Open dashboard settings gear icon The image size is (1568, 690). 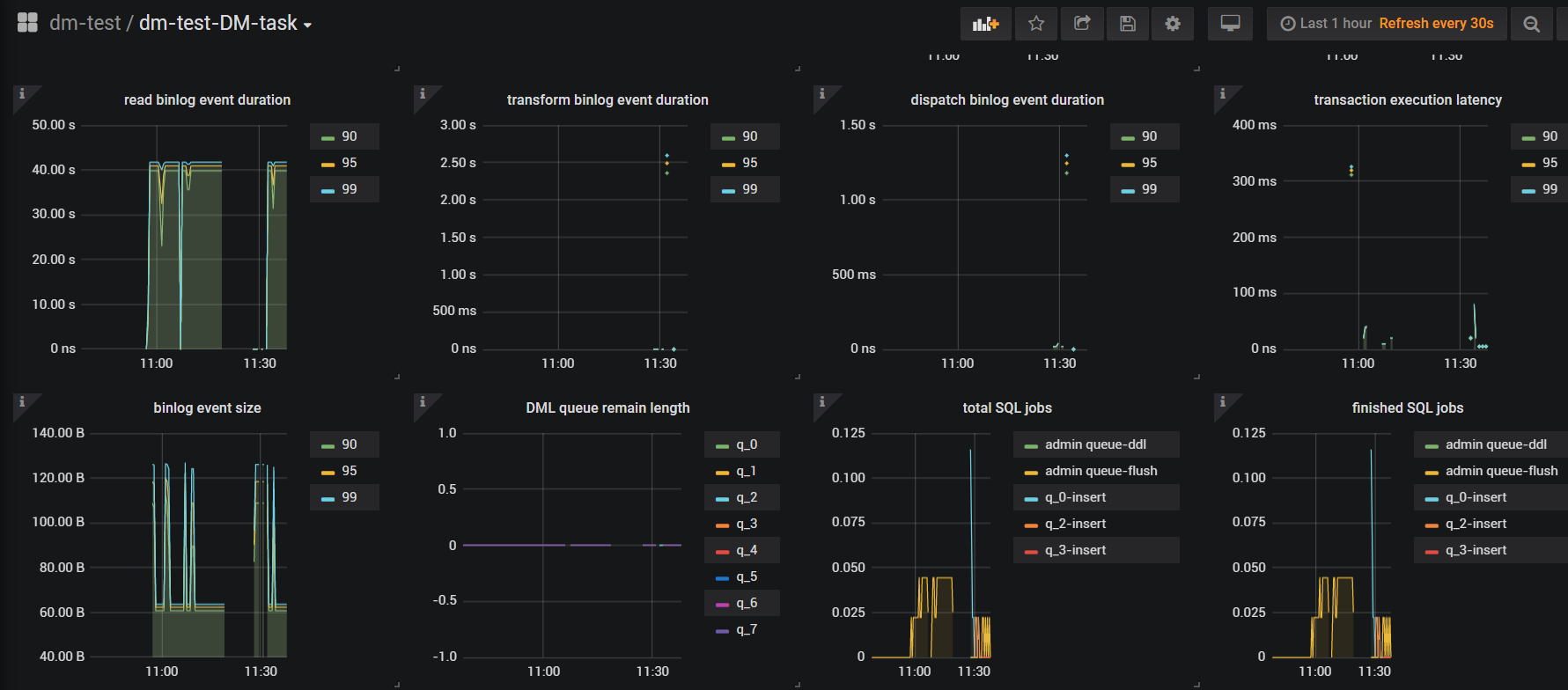(1173, 24)
